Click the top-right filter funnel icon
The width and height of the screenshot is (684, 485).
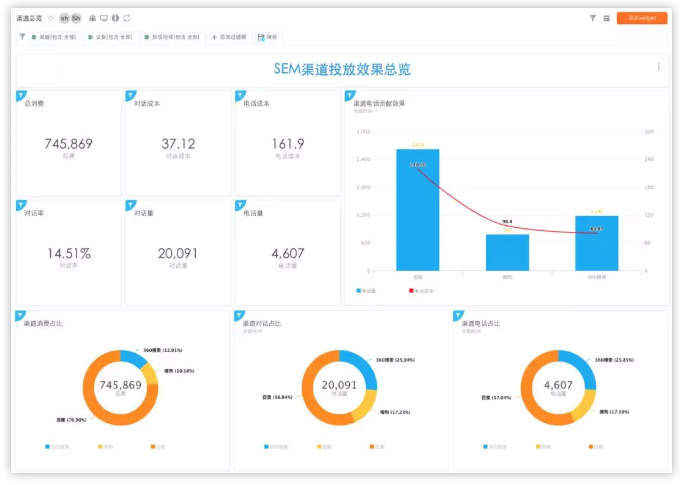click(x=593, y=18)
